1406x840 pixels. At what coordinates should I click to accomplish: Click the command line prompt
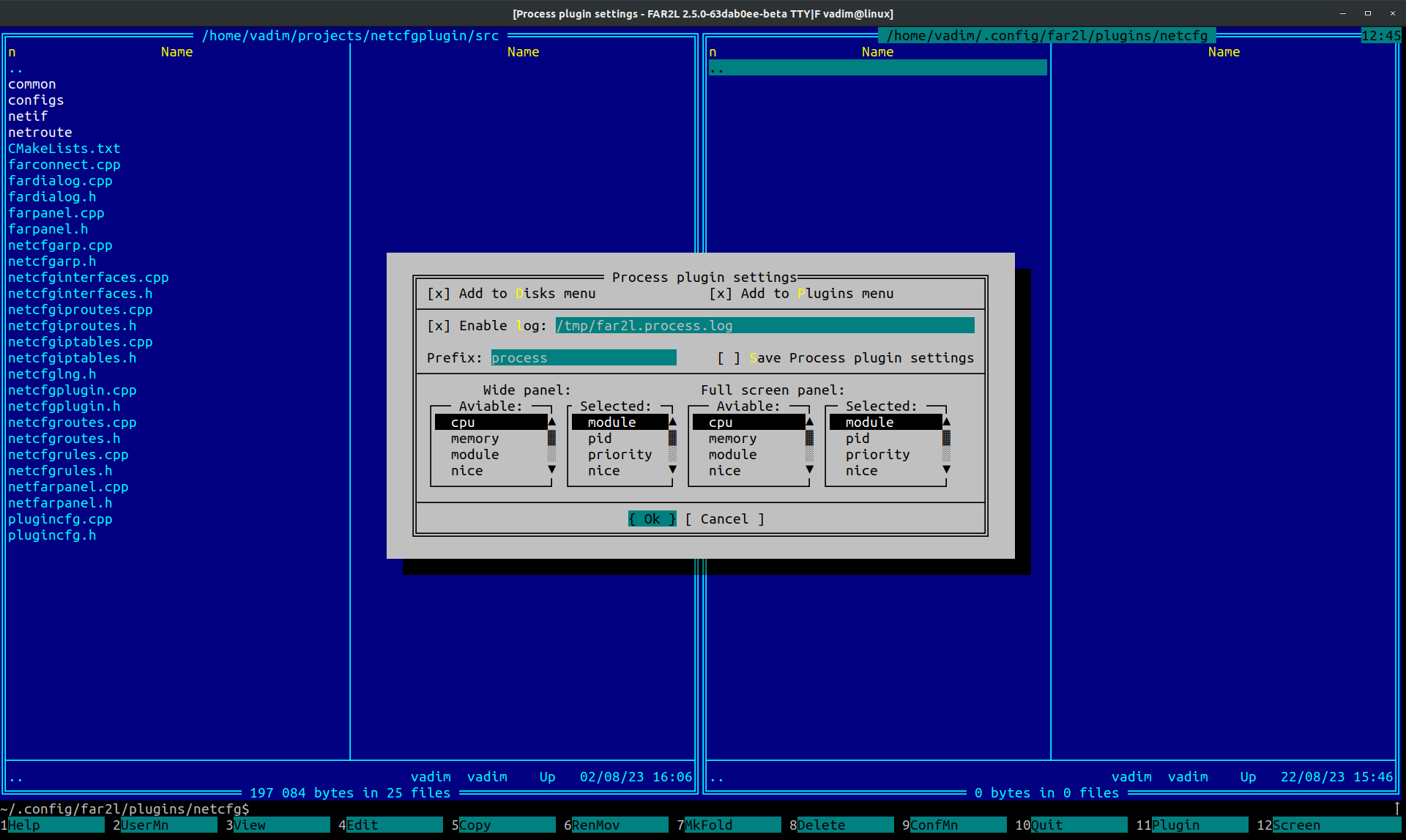click(124, 809)
